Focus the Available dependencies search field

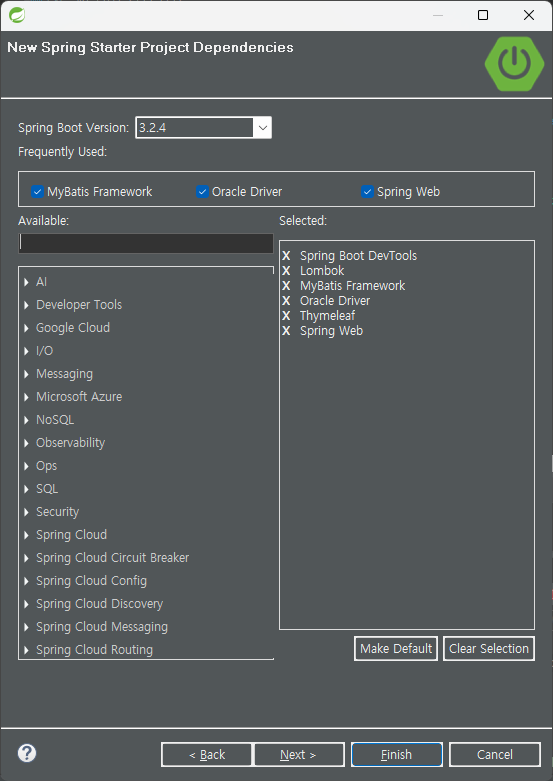coord(146,243)
